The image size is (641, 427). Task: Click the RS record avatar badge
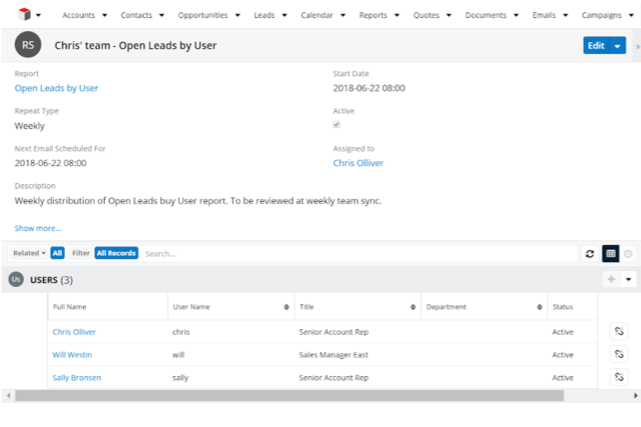click(x=29, y=46)
